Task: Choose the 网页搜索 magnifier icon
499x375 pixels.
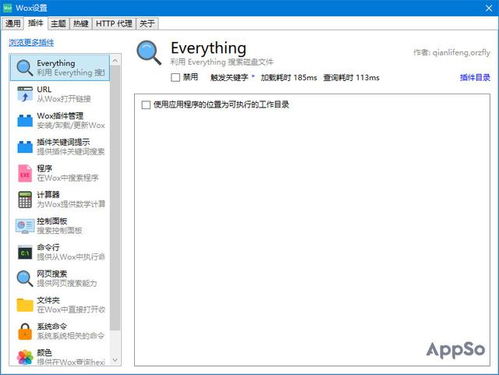Action: 25,279
